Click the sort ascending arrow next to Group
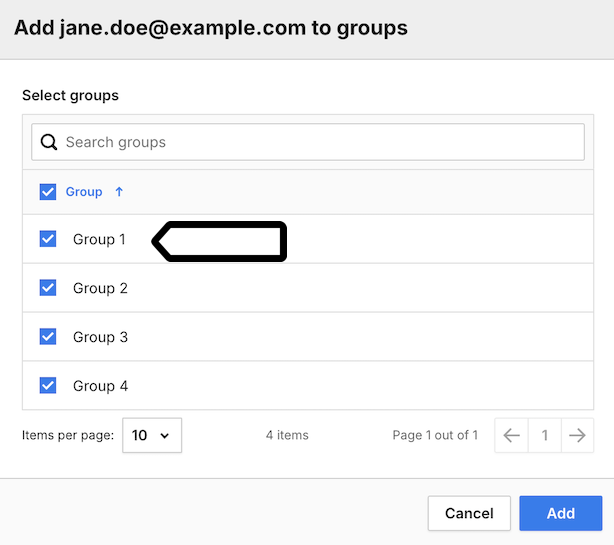 click(x=119, y=192)
